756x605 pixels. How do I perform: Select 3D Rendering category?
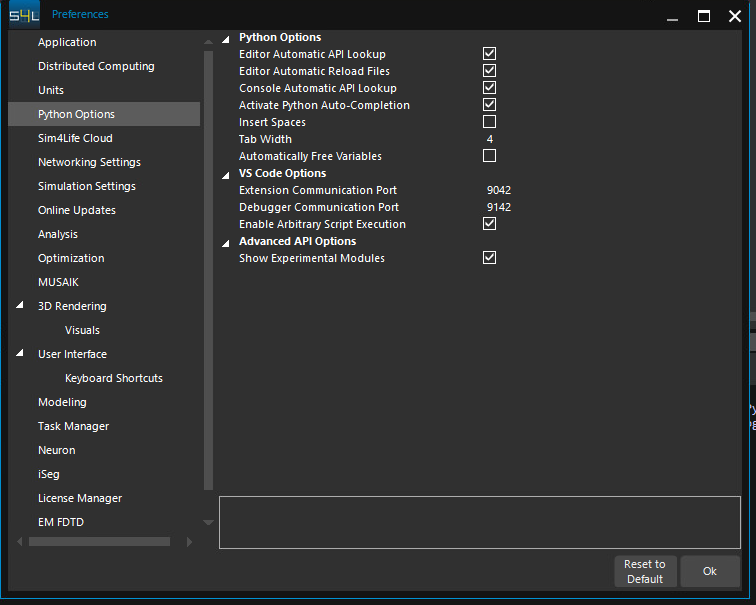[x=72, y=306]
